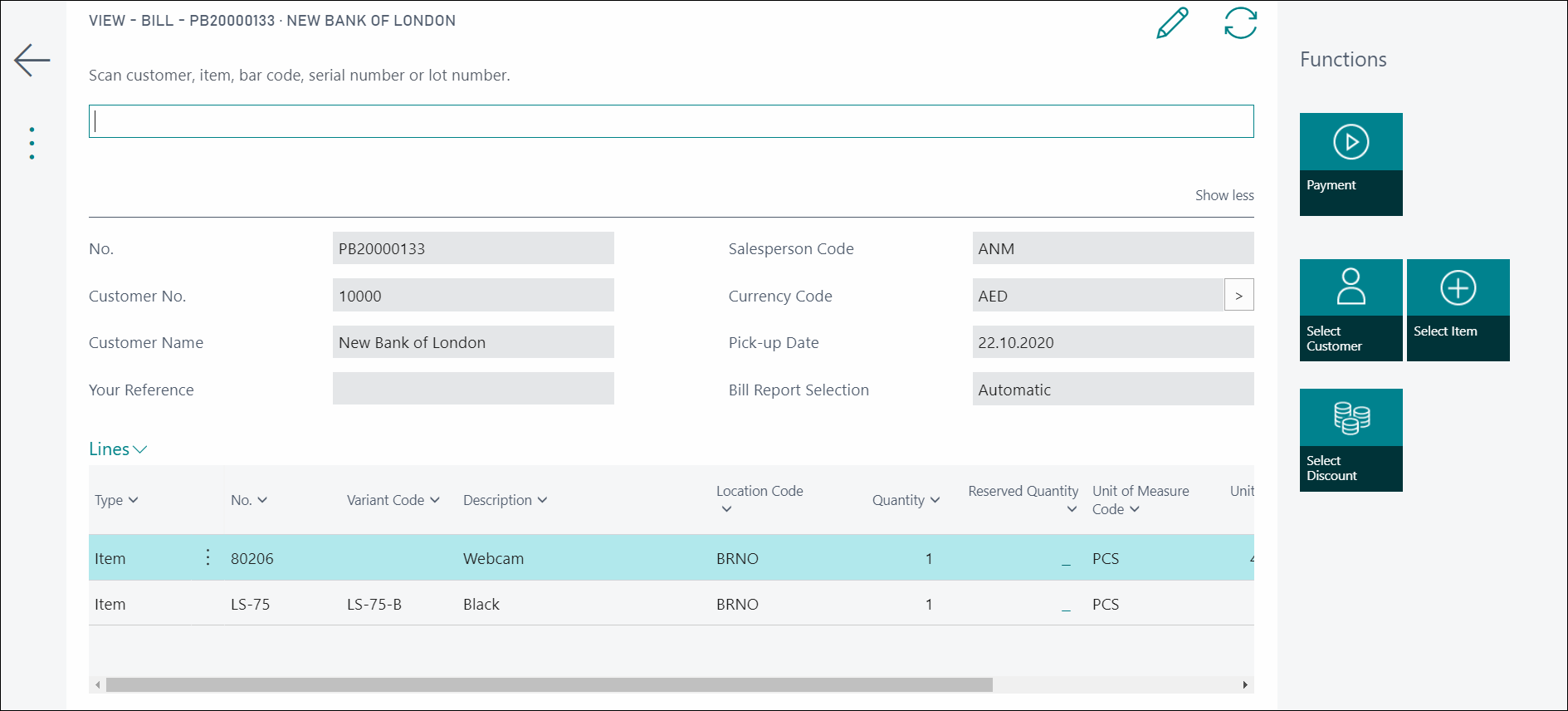Viewport: 1568px width, 711px height.
Task: Click PCS unit in Webcam row
Action: 1105,558
